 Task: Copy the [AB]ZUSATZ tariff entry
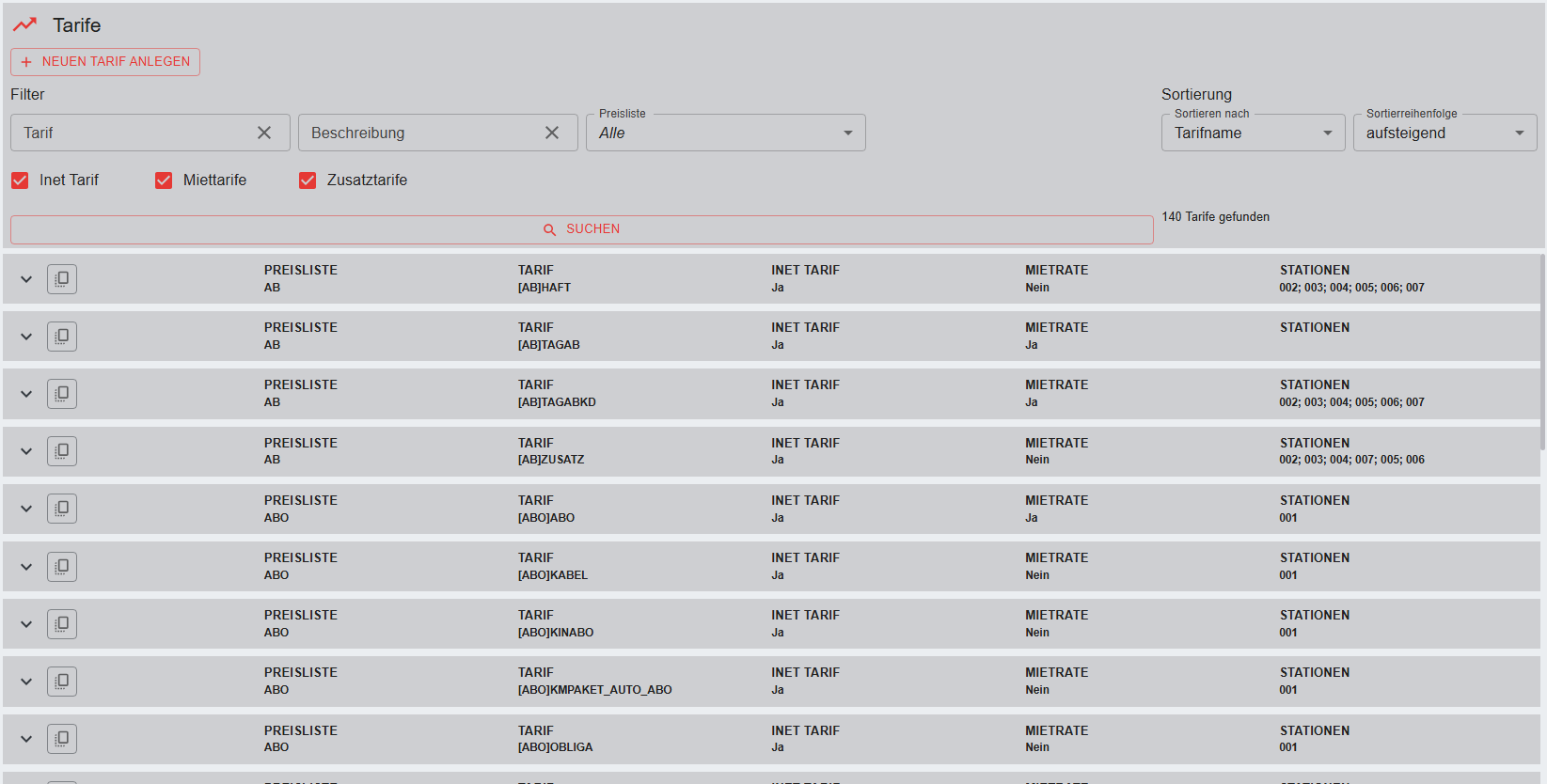pos(62,451)
